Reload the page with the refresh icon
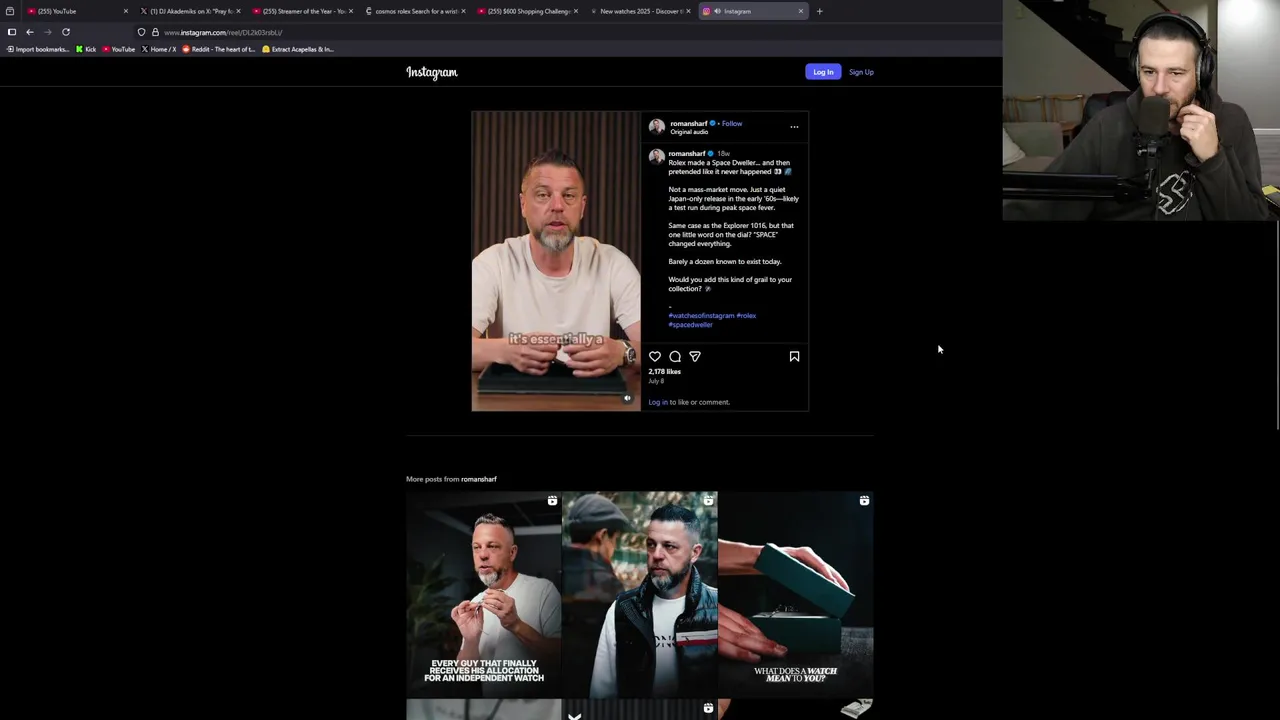The height and width of the screenshot is (720, 1280). 66,32
